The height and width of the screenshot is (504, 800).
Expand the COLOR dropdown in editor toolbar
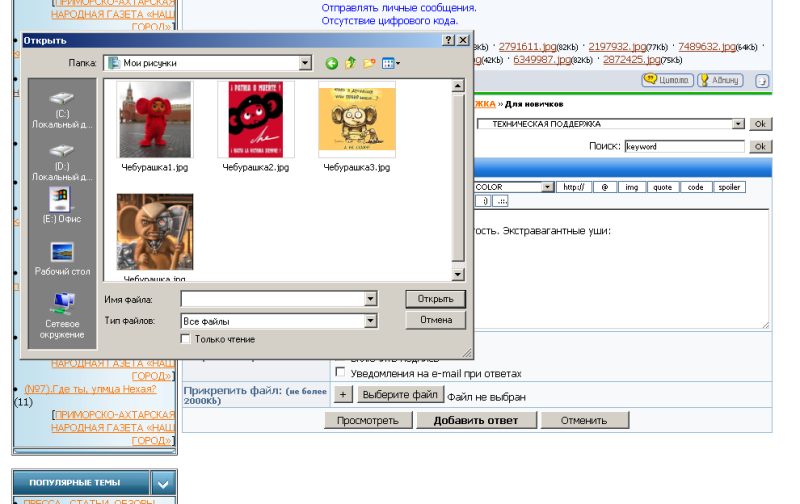(x=547, y=187)
